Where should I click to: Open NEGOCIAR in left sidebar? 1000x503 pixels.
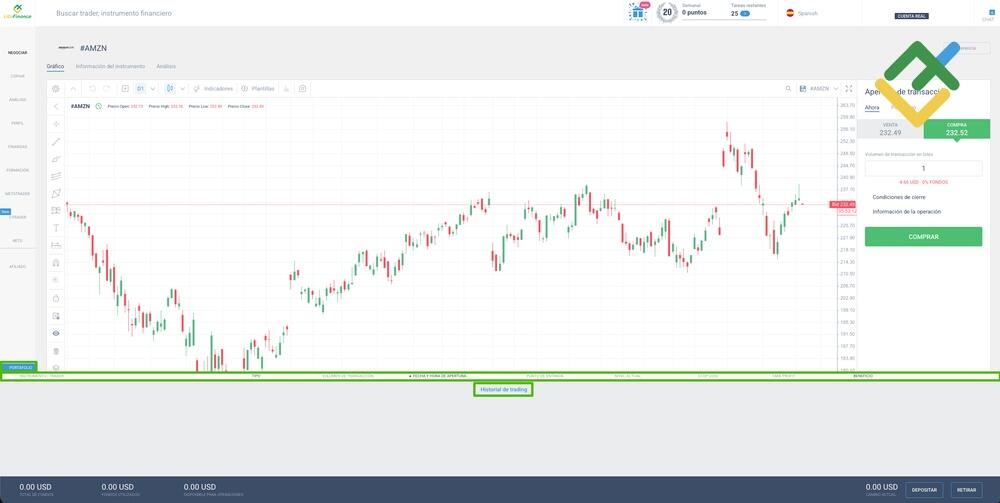[x=18, y=53]
